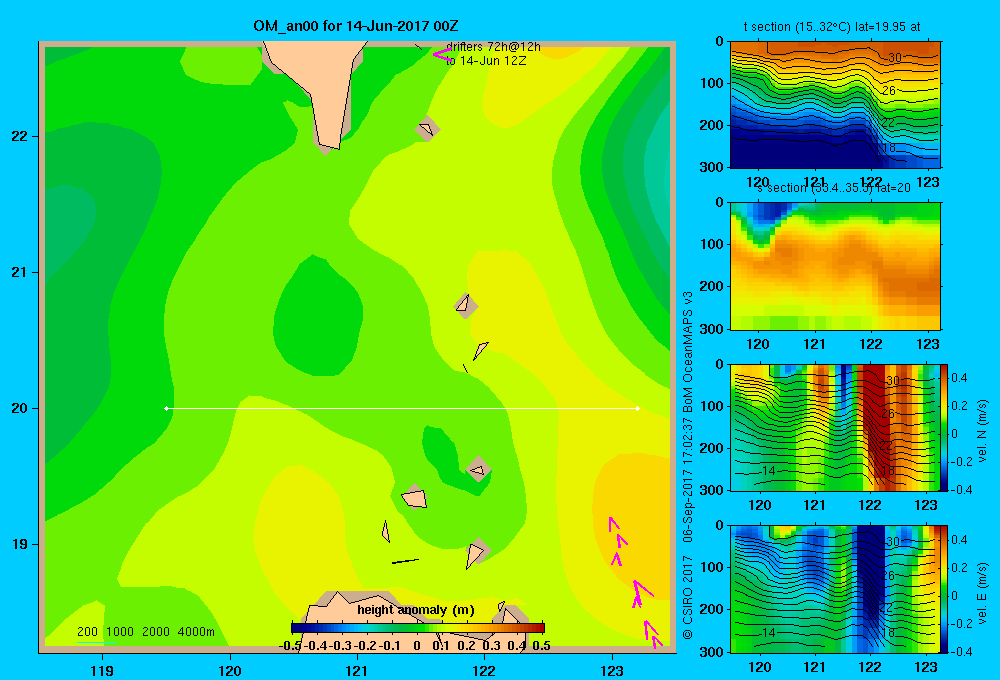
Task: Click the '200 1000 2000 4000m' depth legend
Action: click(x=145, y=632)
